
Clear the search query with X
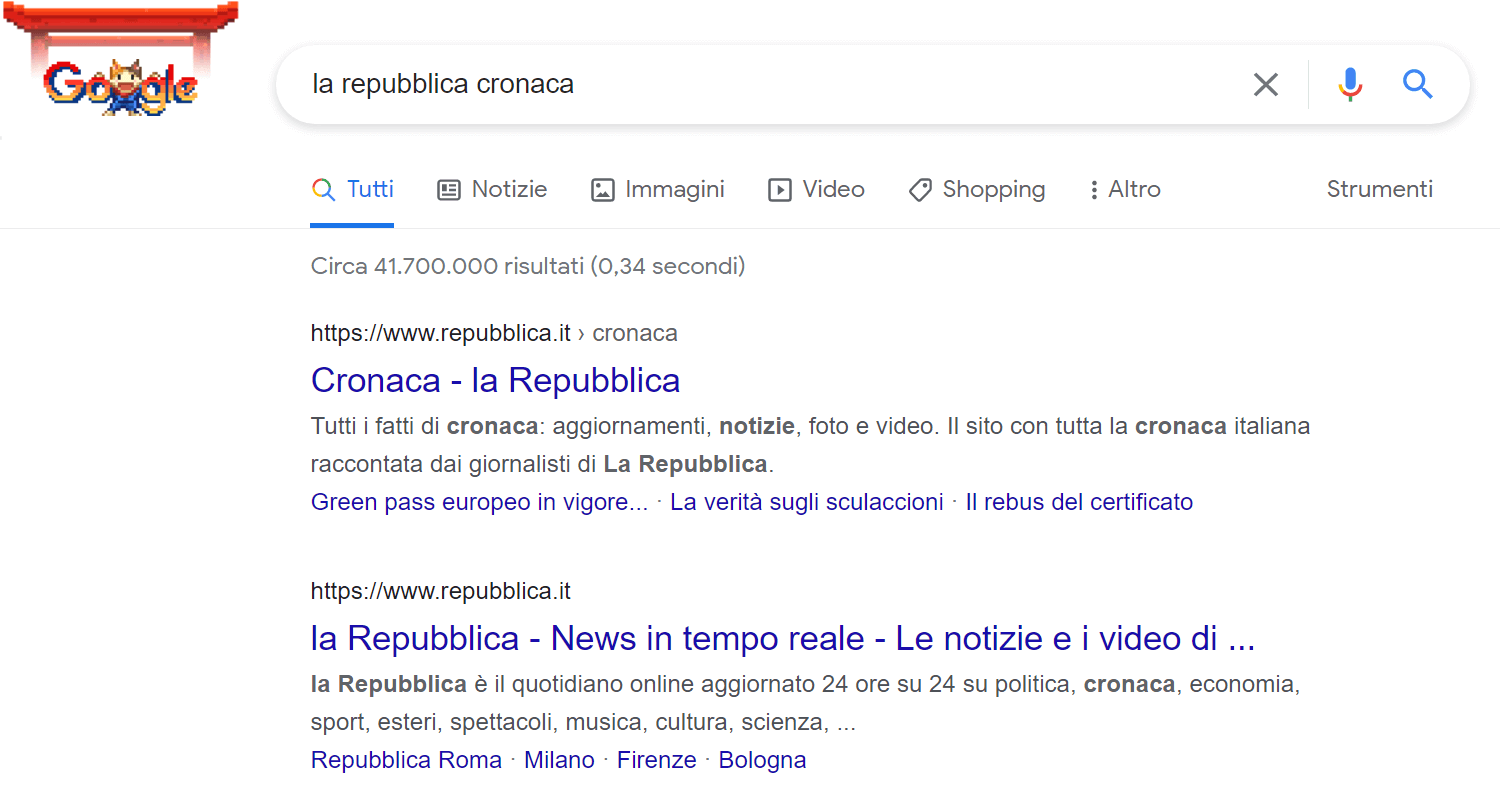click(1266, 85)
